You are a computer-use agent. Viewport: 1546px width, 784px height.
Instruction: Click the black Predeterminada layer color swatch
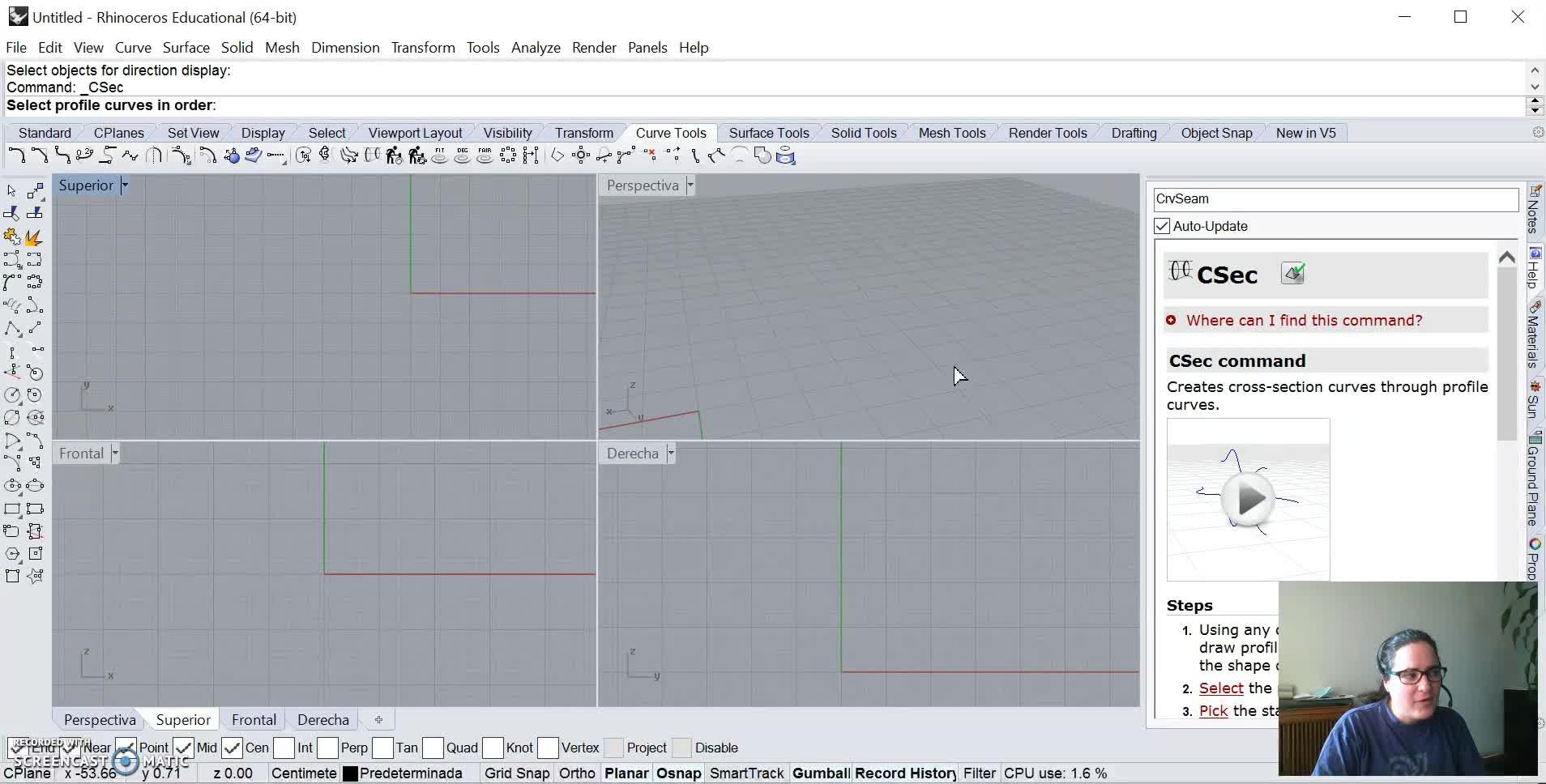[350, 773]
